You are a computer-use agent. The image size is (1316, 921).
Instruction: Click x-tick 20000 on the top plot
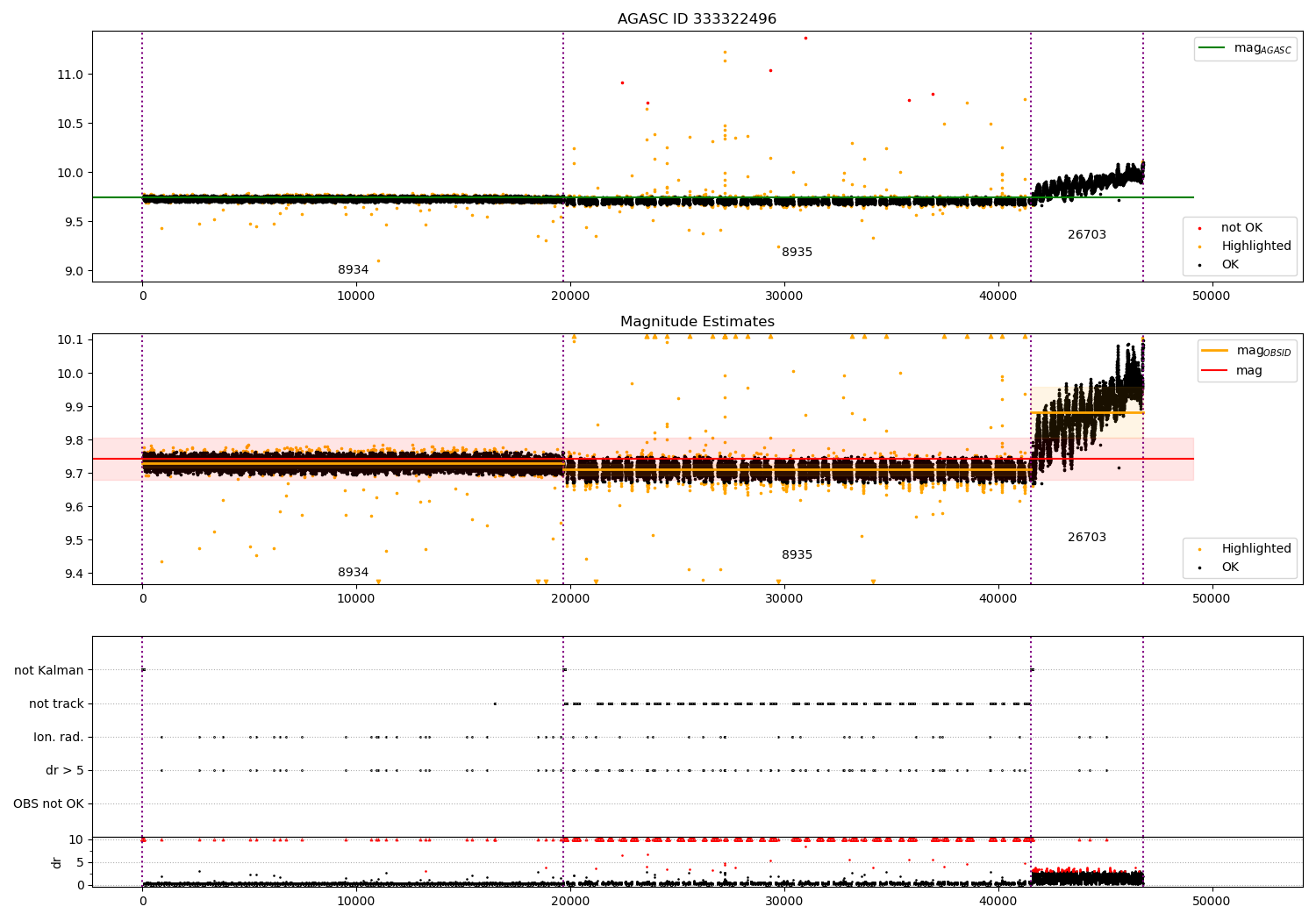pos(570,296)
